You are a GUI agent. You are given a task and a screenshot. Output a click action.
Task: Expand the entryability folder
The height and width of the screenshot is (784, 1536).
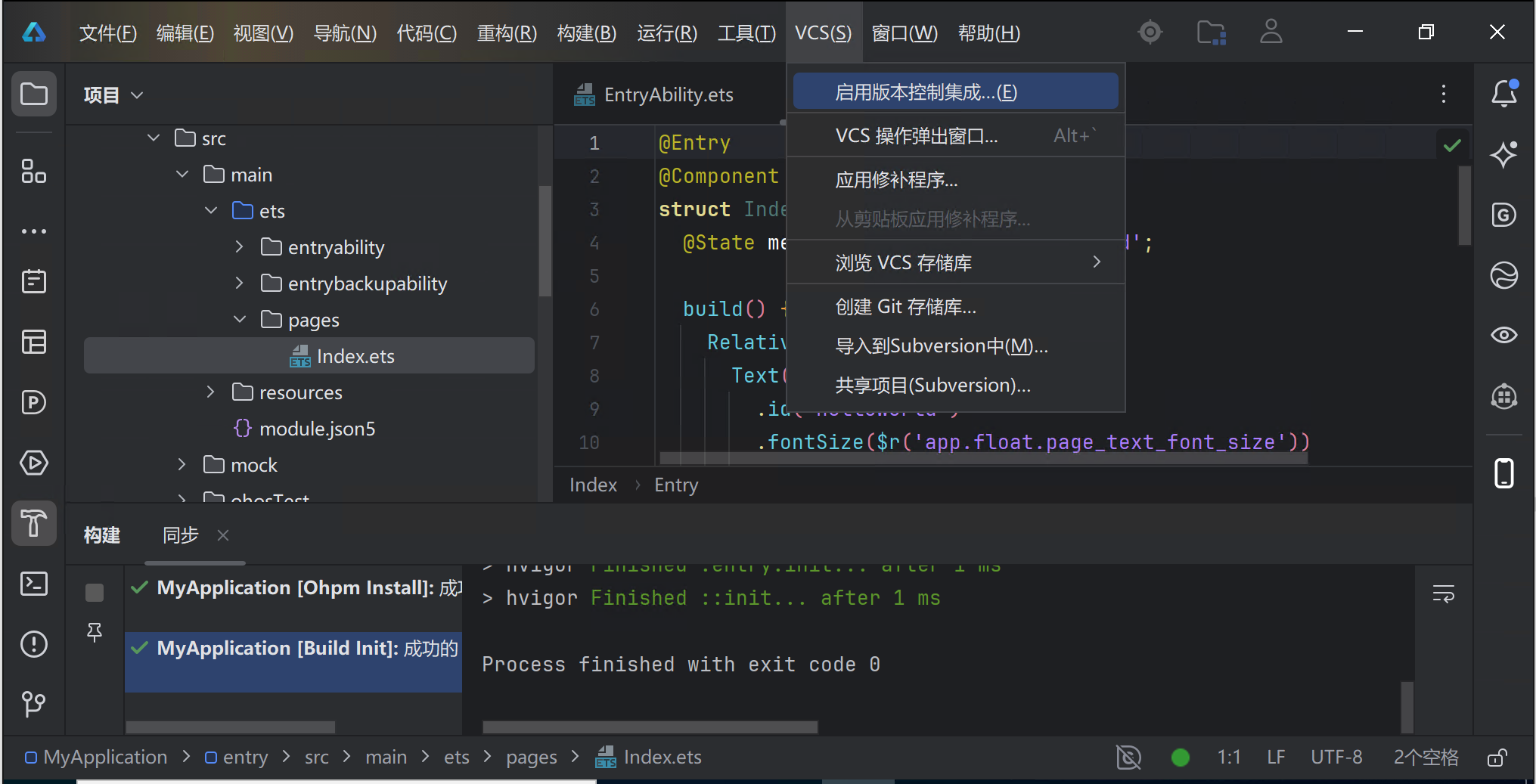click(x=240, y=246)
